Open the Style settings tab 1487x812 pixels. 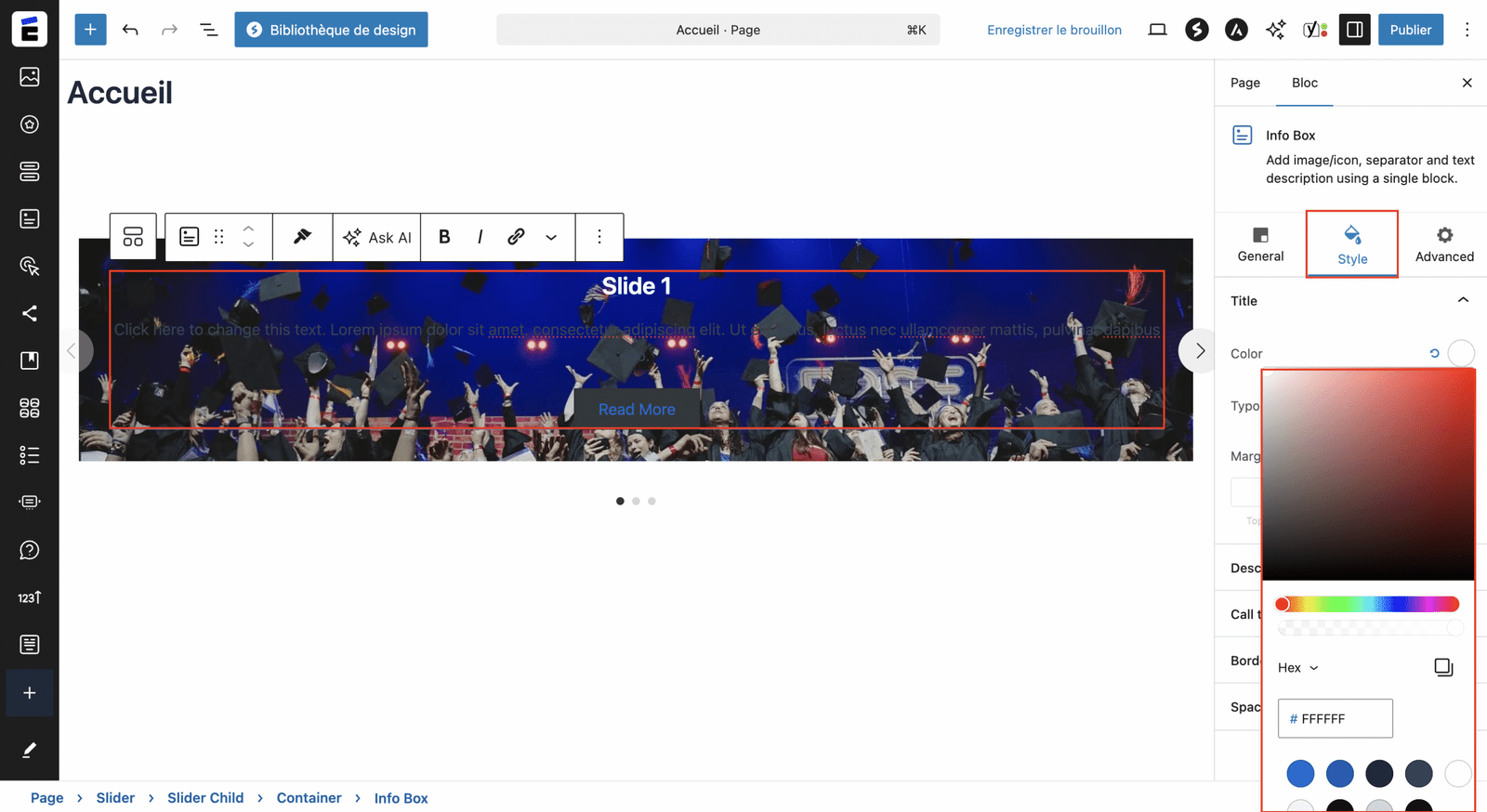[x=1352, y=244]
